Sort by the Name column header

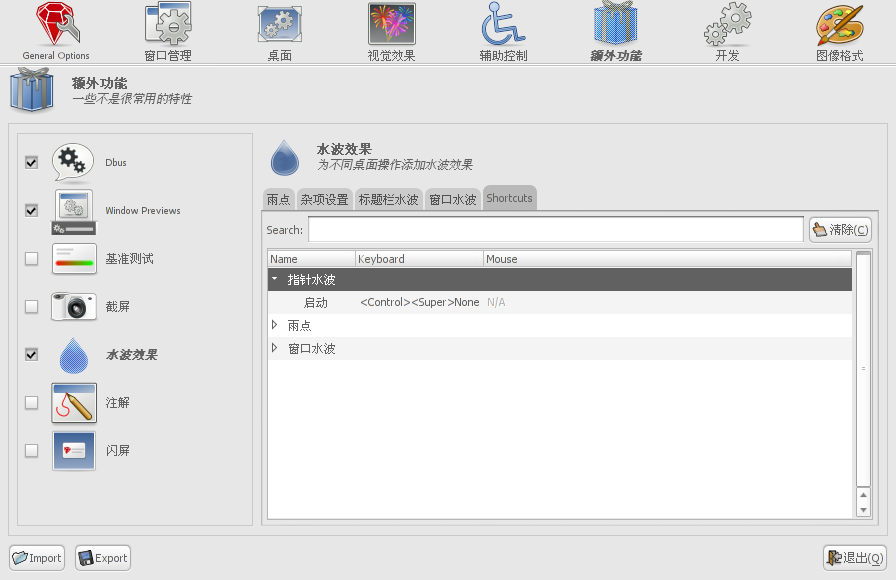(311, 259)
